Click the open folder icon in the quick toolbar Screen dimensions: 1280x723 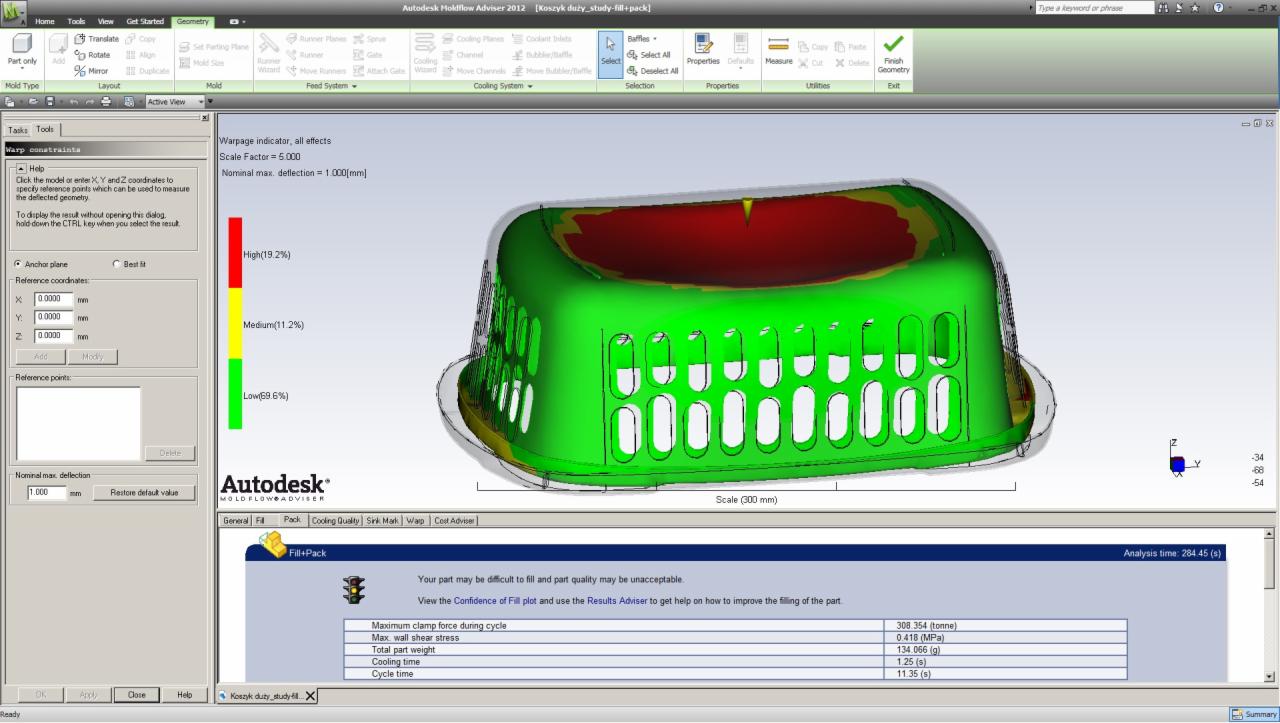[33, 102]
